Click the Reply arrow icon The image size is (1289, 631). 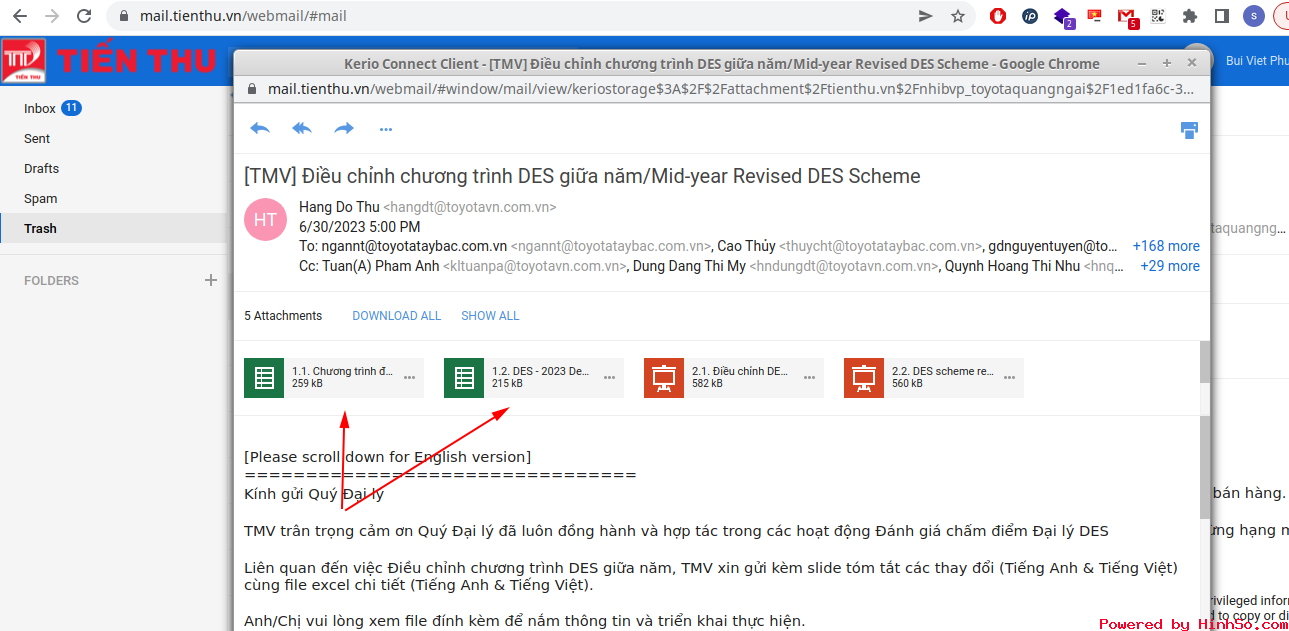pos(260,129)
